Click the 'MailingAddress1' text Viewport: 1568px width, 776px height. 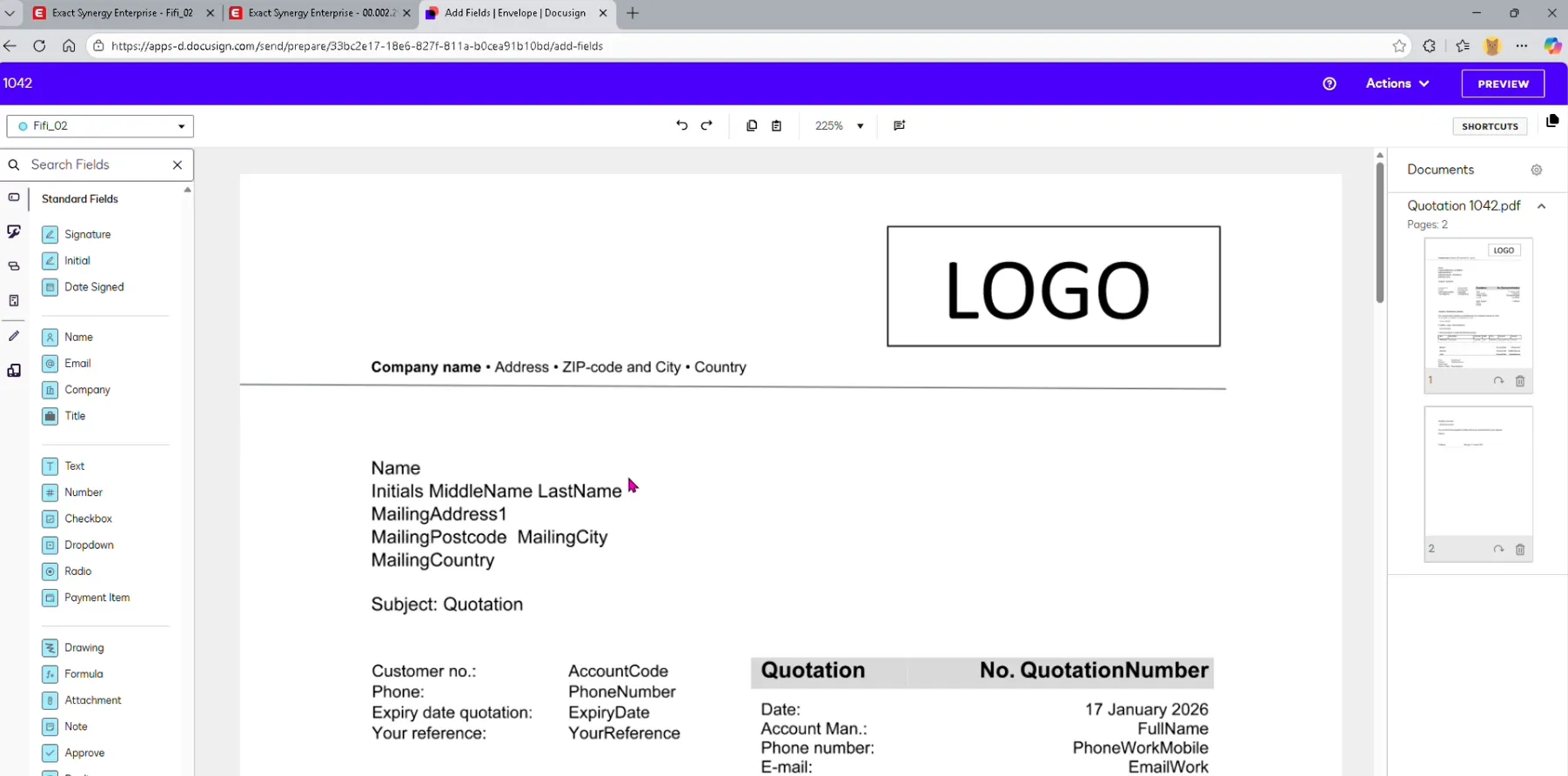pyautogui.click(x=439, y=514)
